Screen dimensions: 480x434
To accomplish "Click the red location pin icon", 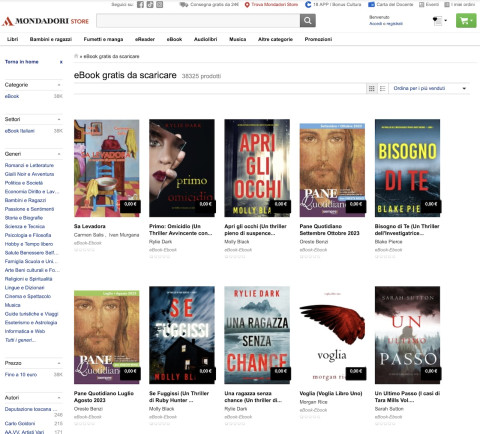I will [247, 5].
